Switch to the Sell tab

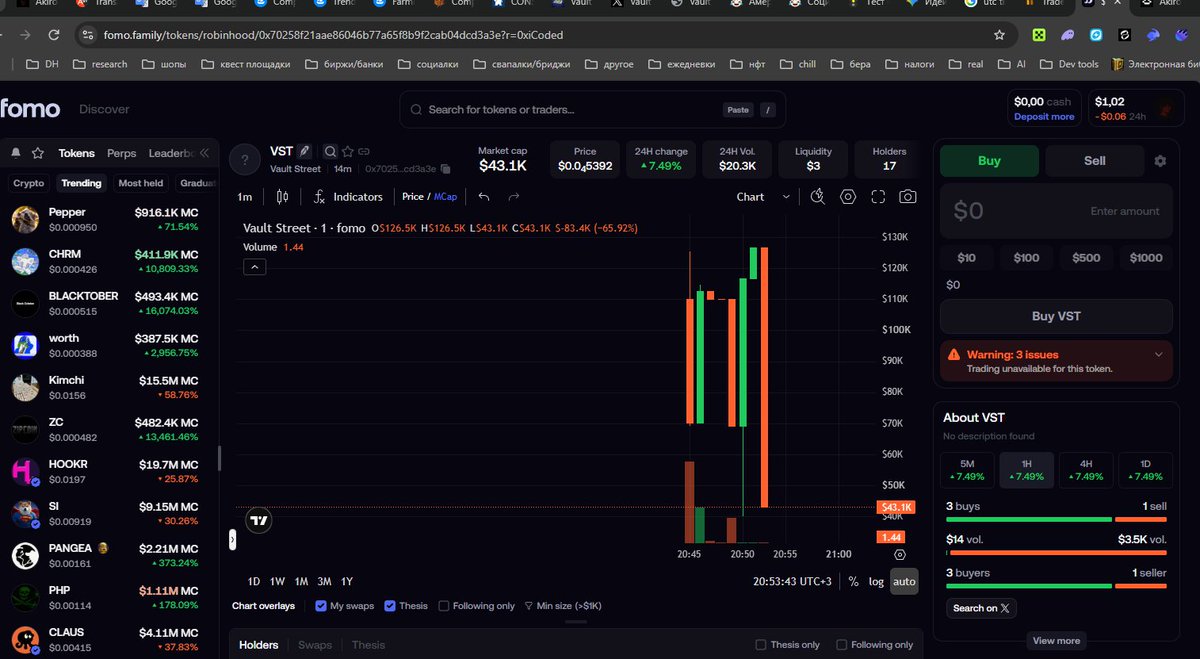pyautogui.click(x=1095, y=161)
